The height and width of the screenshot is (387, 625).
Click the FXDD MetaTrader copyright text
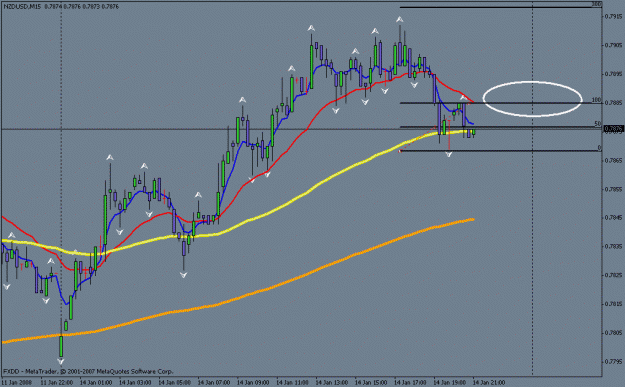pyautogui.click(x=88, y=371)
